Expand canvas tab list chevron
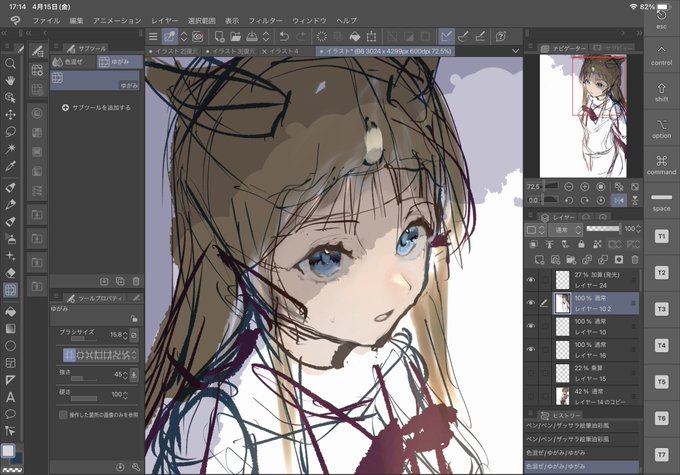 [x=515, y=51]
